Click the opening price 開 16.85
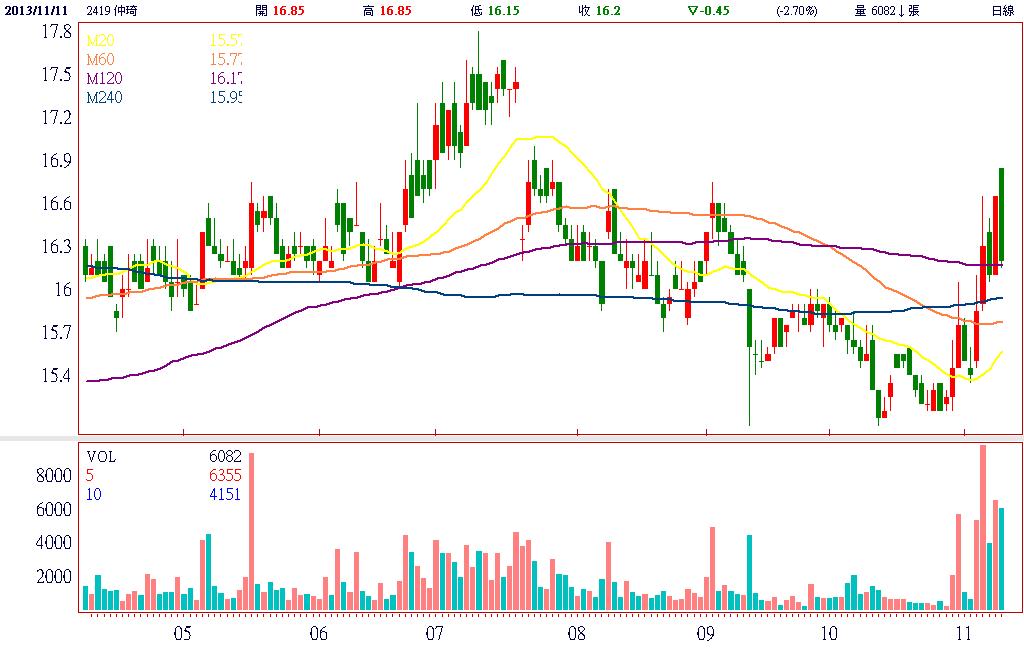 [x=279, y=10]
